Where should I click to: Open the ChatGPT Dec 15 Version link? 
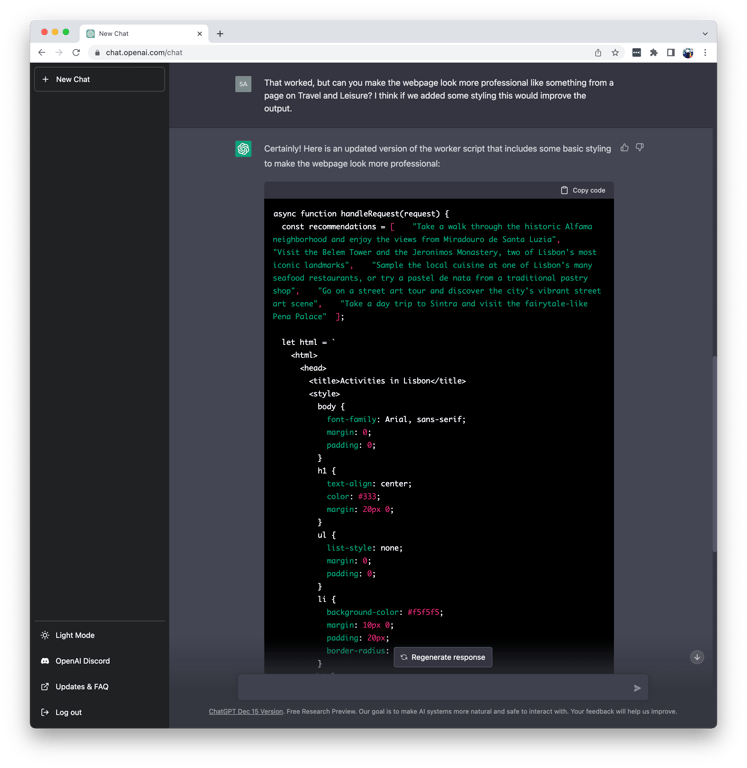point(246,711)
